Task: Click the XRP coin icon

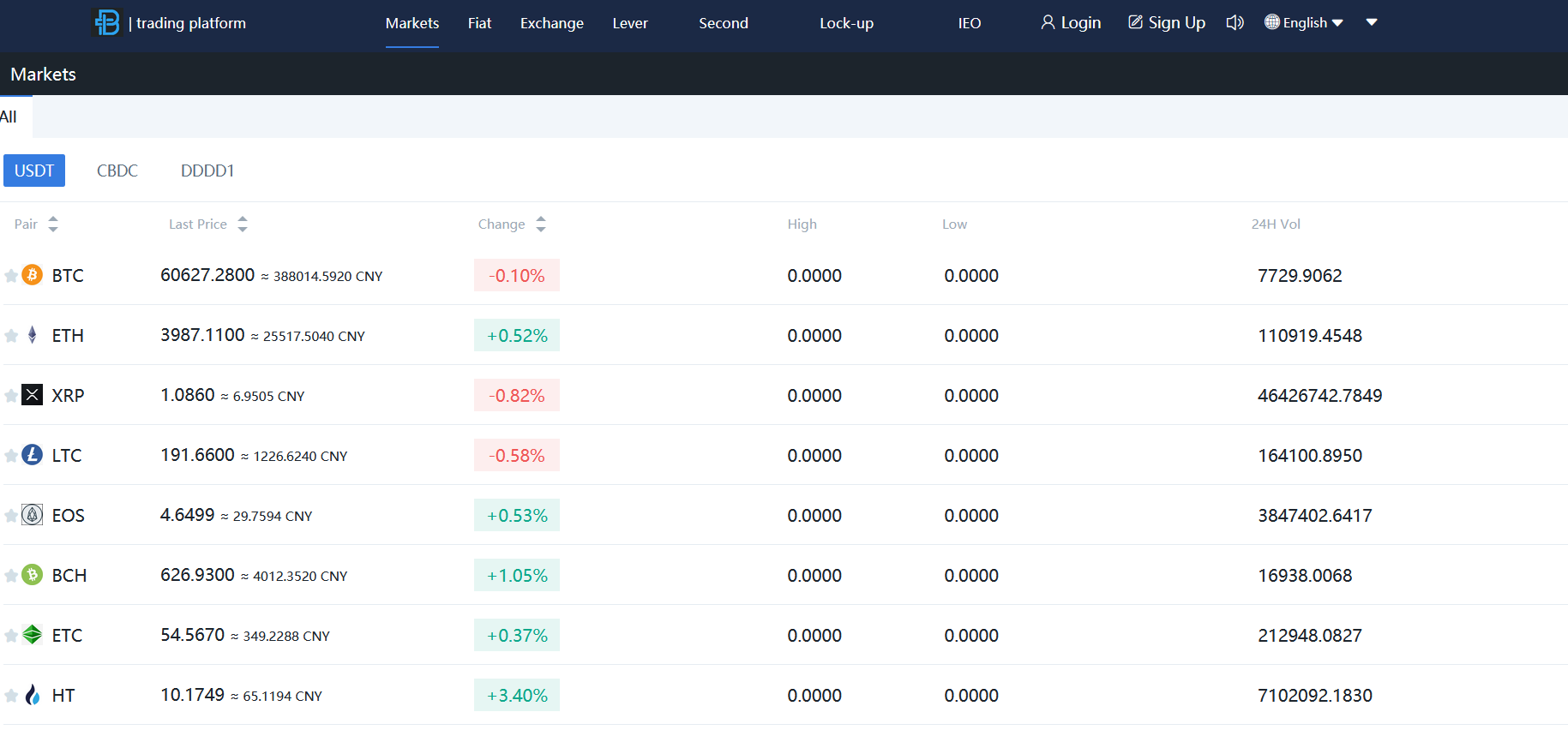Action: [33, 395]
